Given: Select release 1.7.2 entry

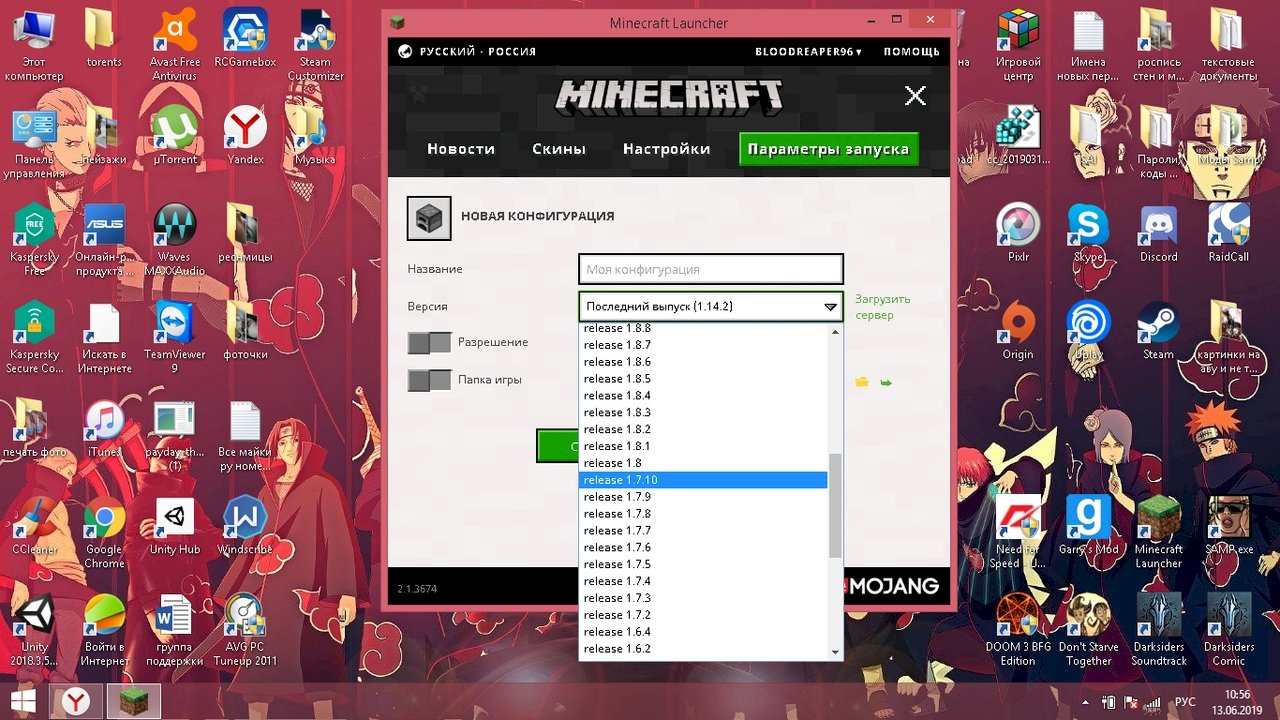Looking at the screenshot, I should (704, 615).
